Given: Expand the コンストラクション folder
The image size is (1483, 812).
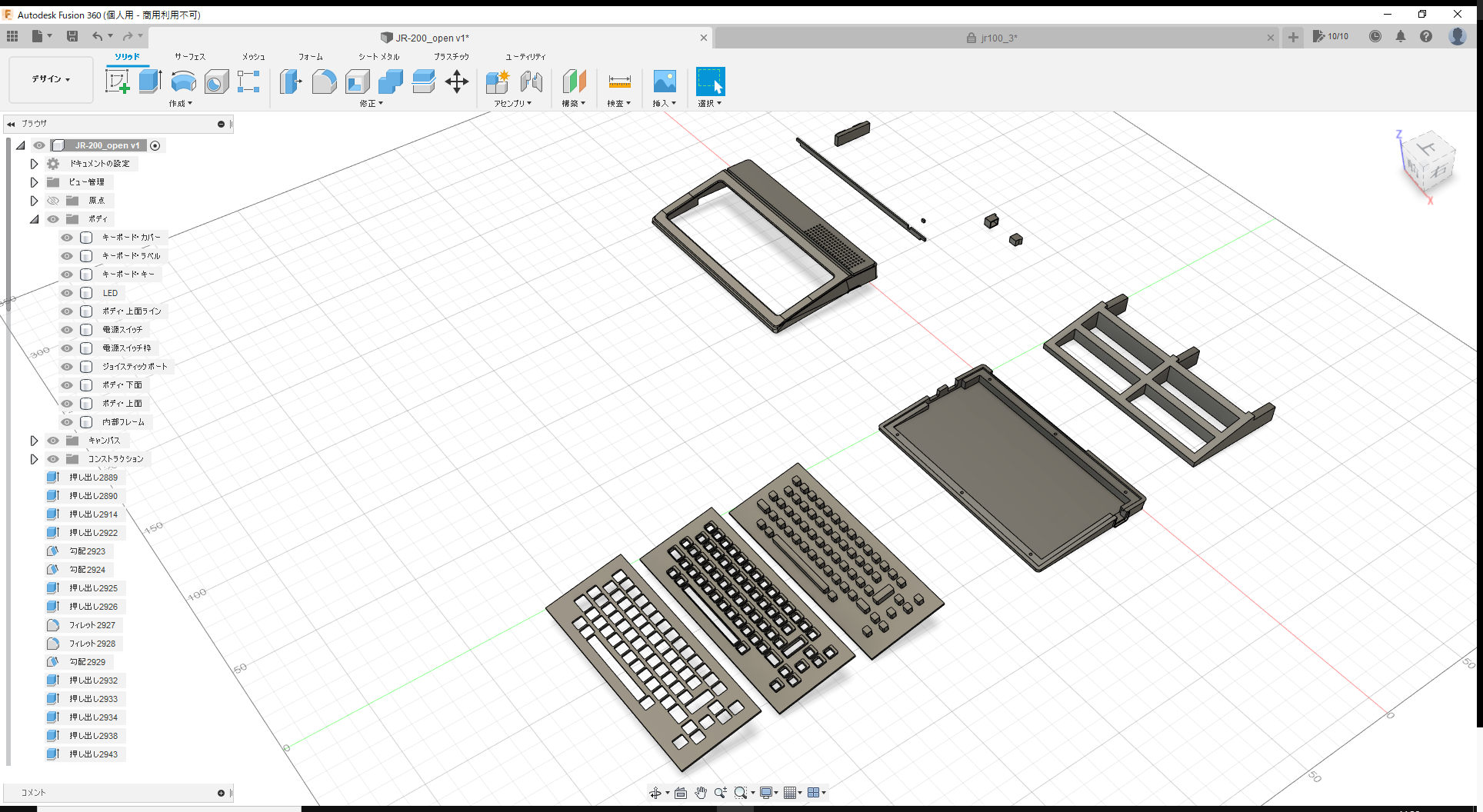Looking at the screenshot, I should (34, 459).
